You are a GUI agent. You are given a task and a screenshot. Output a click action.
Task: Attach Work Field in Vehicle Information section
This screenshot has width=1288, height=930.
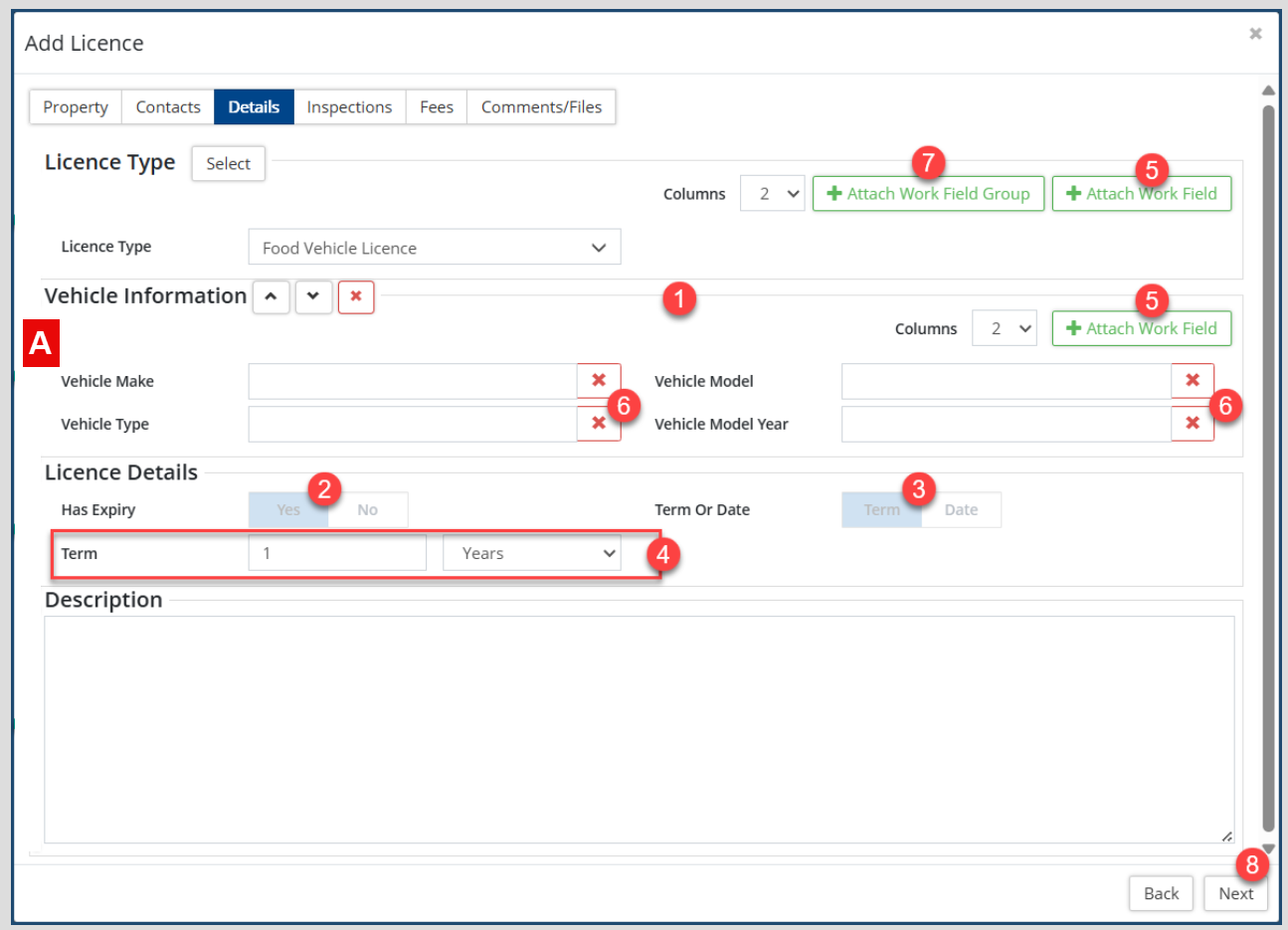1142,328
